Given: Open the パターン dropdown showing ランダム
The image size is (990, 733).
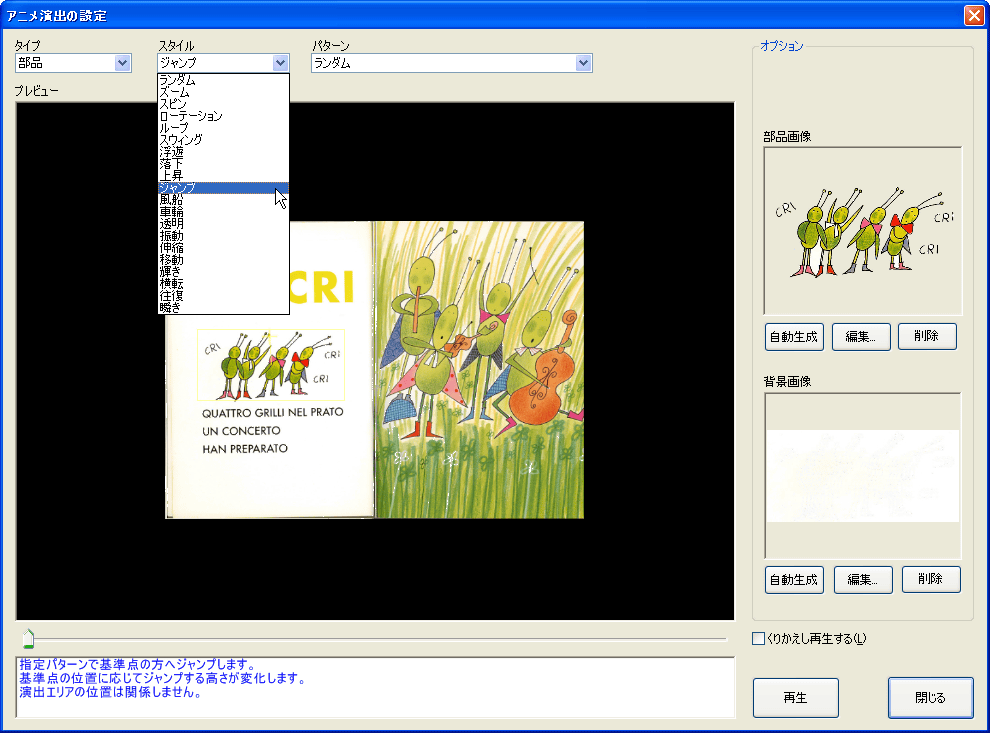Looking at the screenshot, I should tap(451, 63).
